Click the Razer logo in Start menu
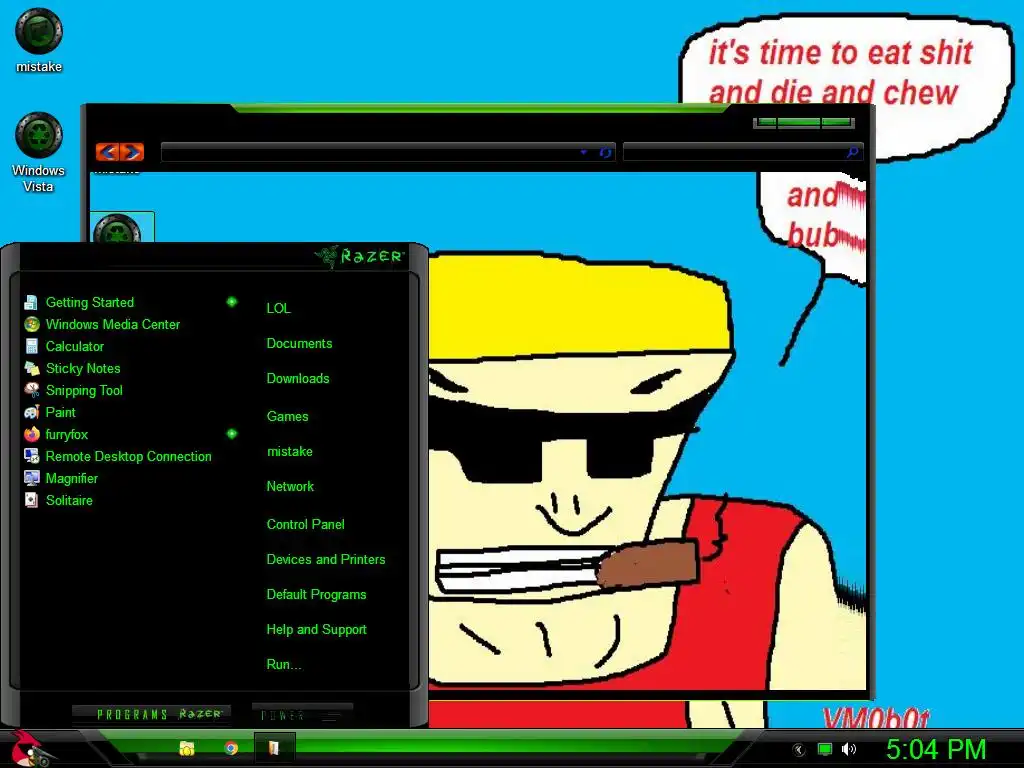 360,256
